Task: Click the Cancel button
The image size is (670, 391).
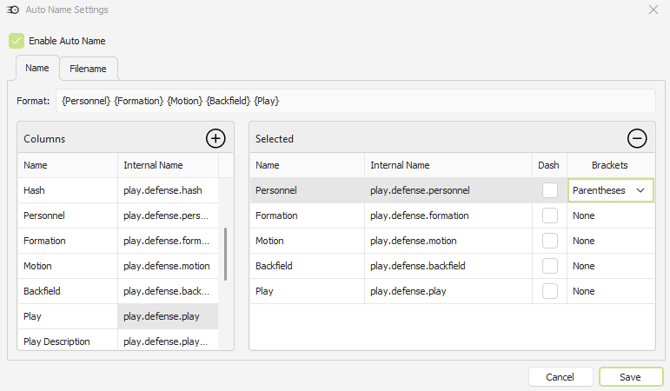Action: (x=560, y=377)
